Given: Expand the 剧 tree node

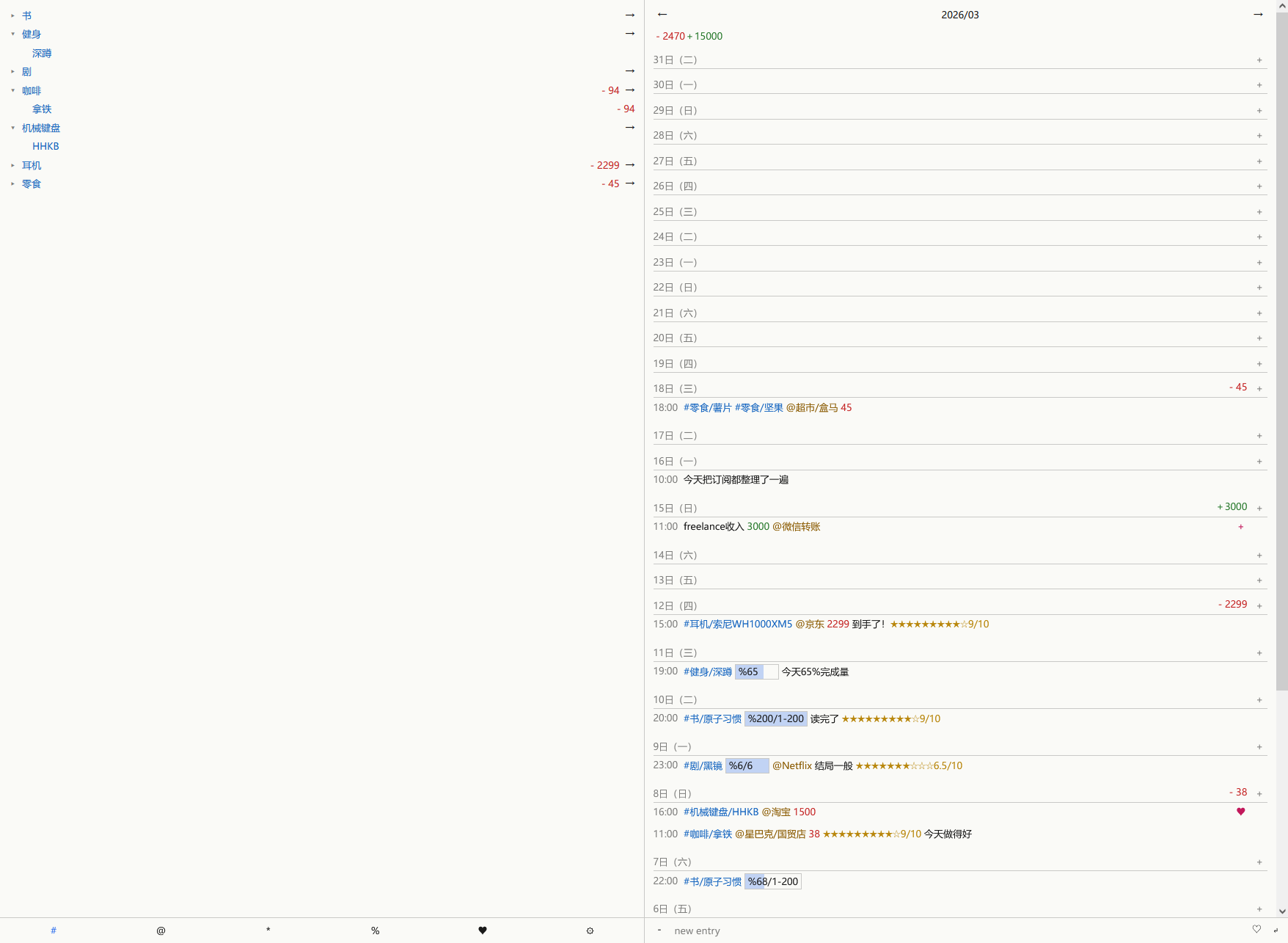Looking at the screenshot, I should [12, 71].
